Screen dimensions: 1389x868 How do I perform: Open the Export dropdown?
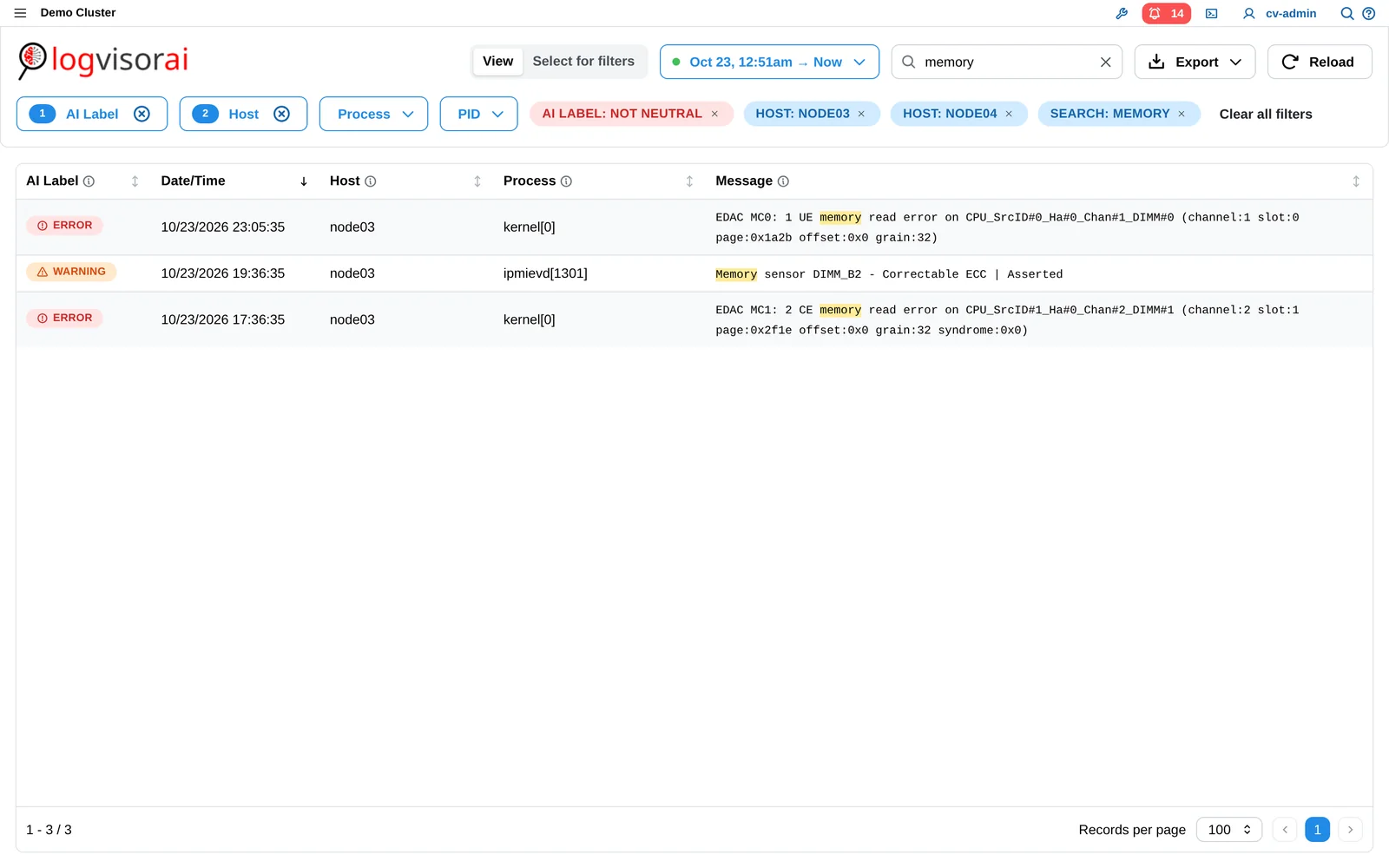(1195, 62)
